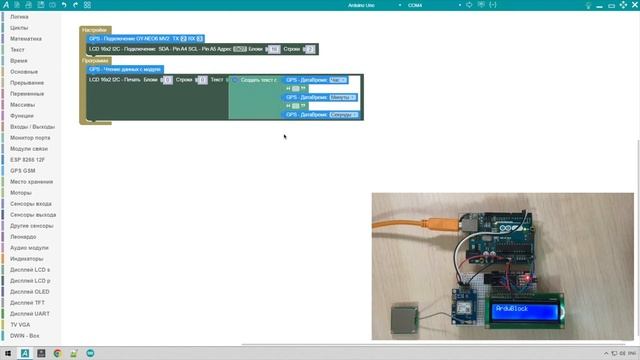Select the Сенсоры выхода category
The width and height of the screenshot is (640, 360).
[33, 215]
